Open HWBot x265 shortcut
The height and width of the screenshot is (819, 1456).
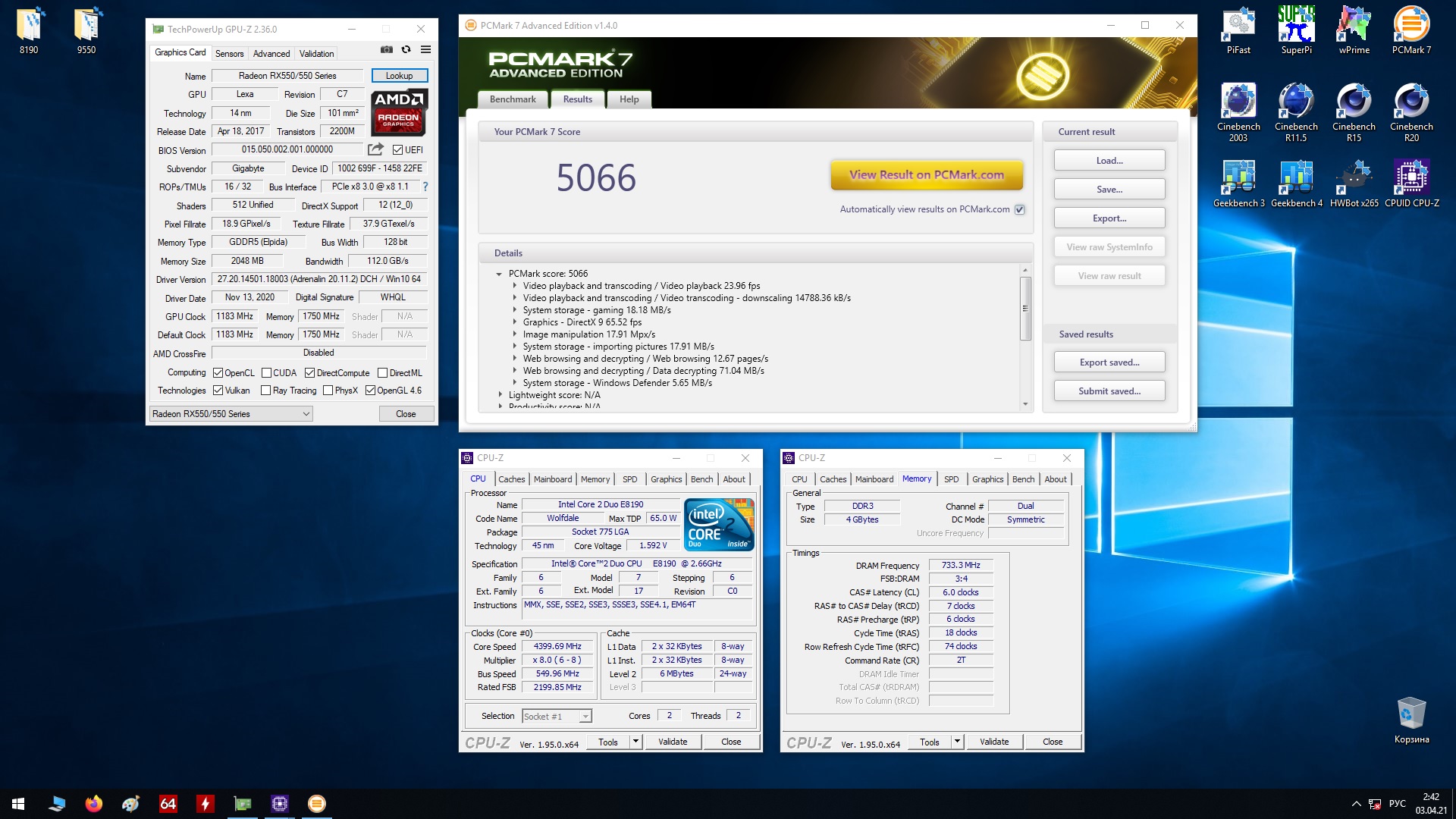tap(1354, 184)
